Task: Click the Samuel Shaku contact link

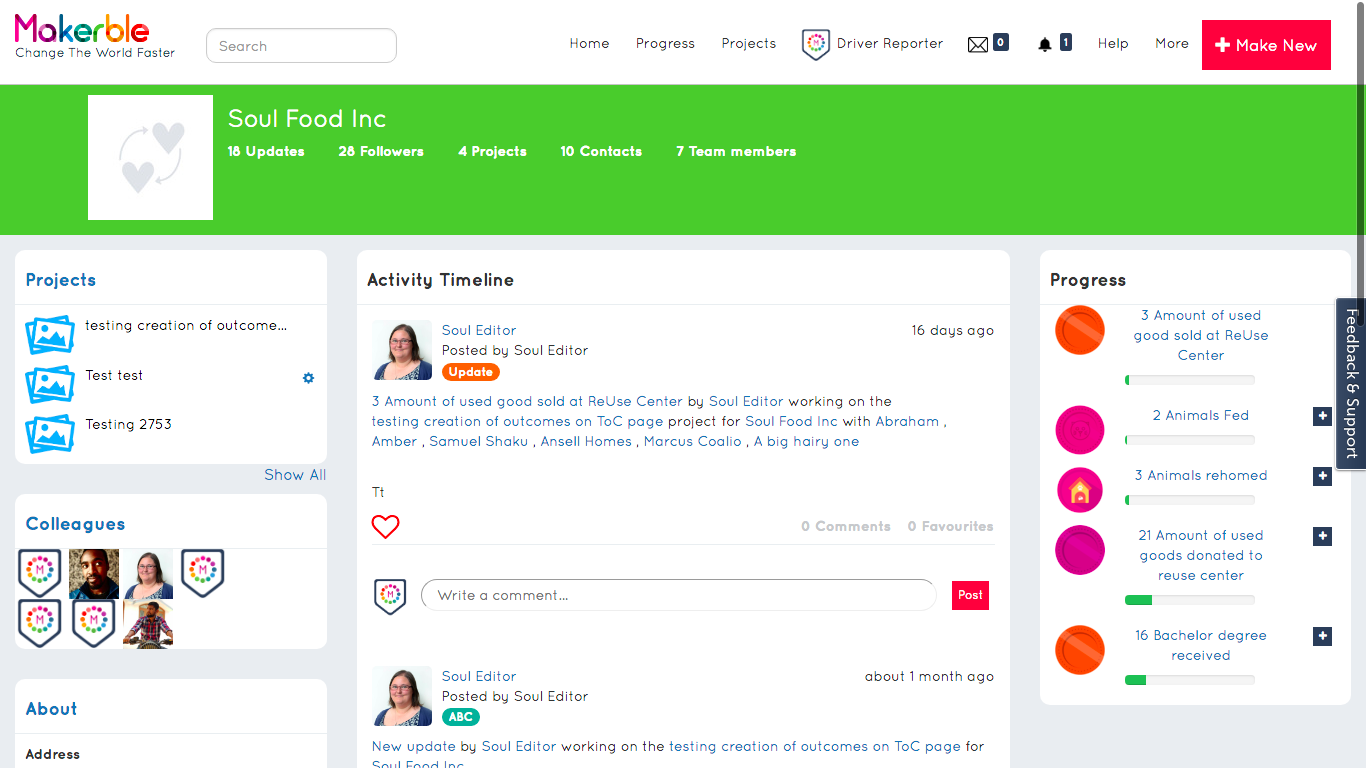Action: click(x=478, y=441)
